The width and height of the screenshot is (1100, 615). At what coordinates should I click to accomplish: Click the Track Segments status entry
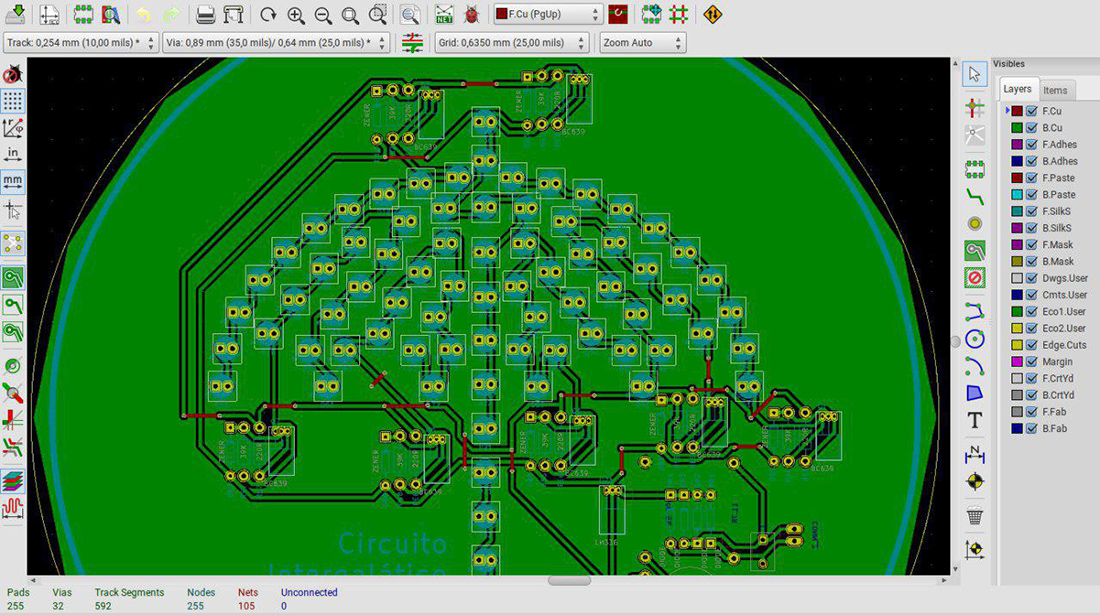(129, 599)
